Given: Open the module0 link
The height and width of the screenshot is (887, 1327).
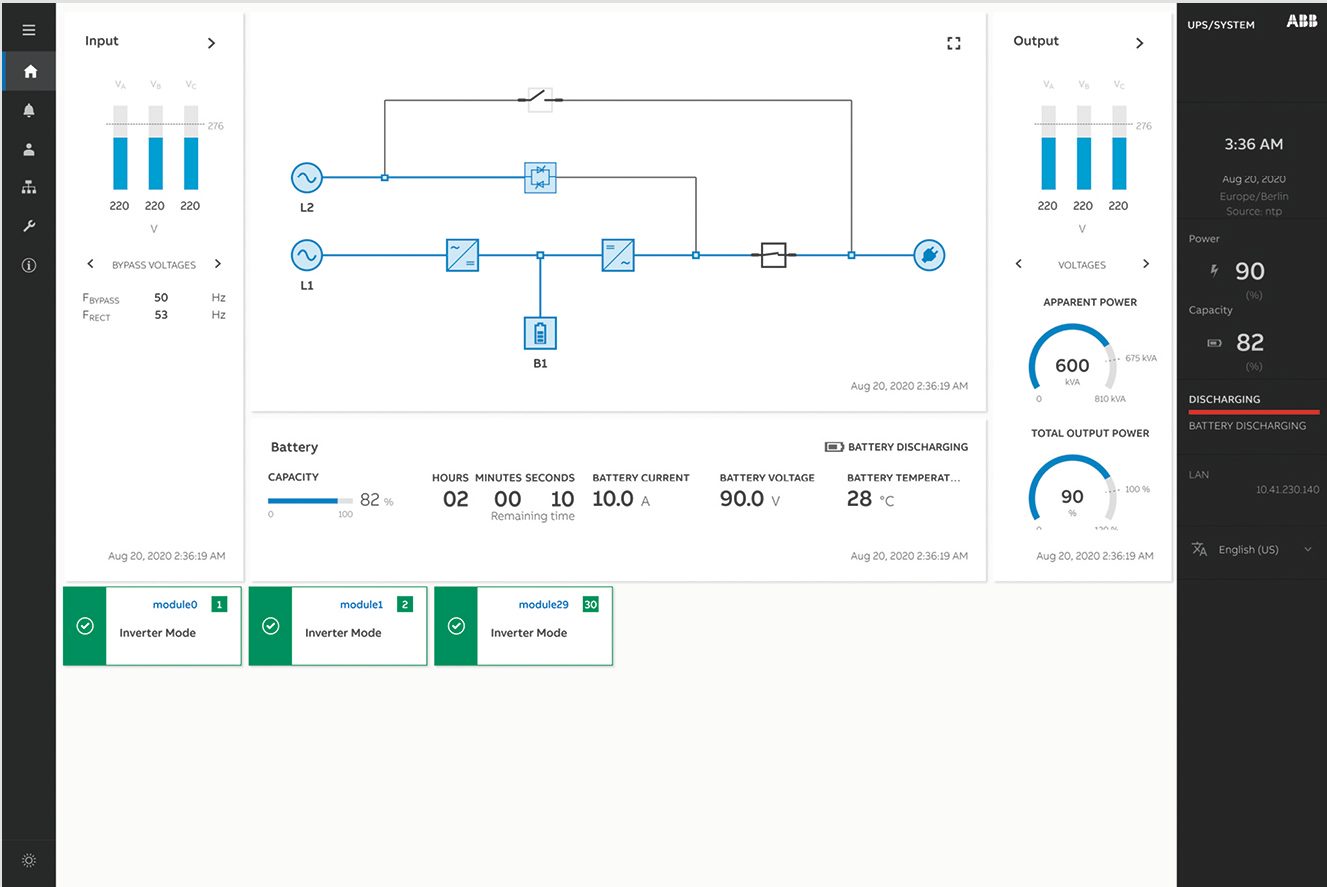Looking at the screenshot, I should point(175,604).
